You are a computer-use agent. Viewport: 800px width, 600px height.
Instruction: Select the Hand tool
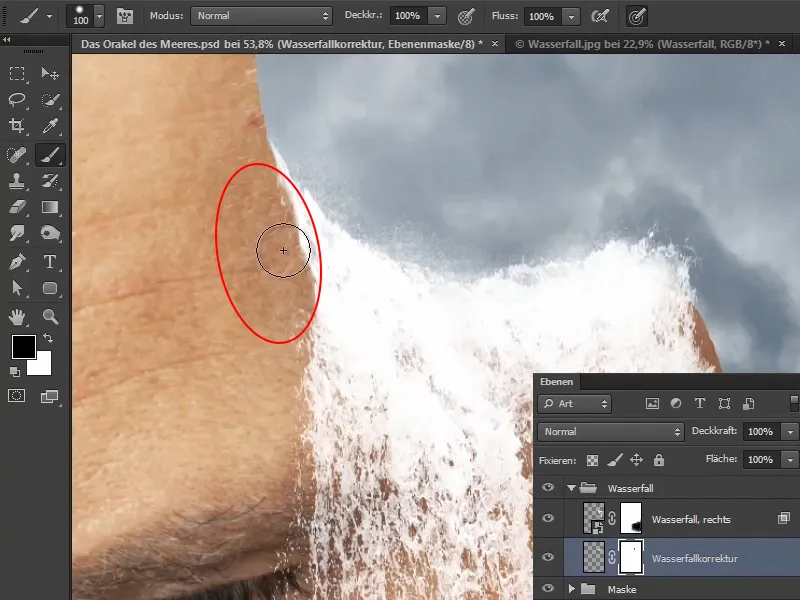pos(17,317)
